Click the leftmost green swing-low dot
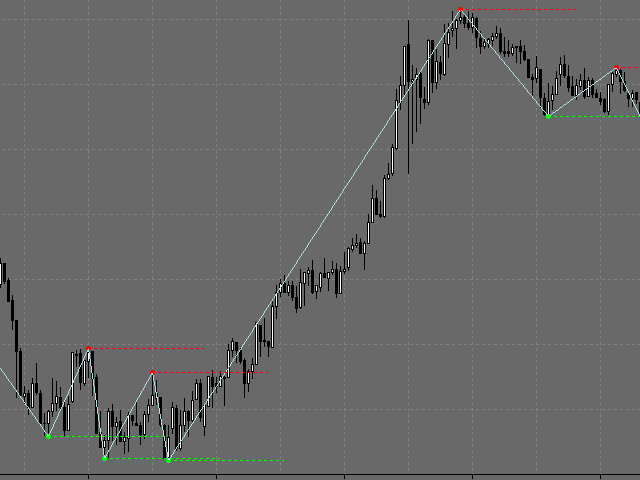Screen dimensions: 640x480 [48, 437]
